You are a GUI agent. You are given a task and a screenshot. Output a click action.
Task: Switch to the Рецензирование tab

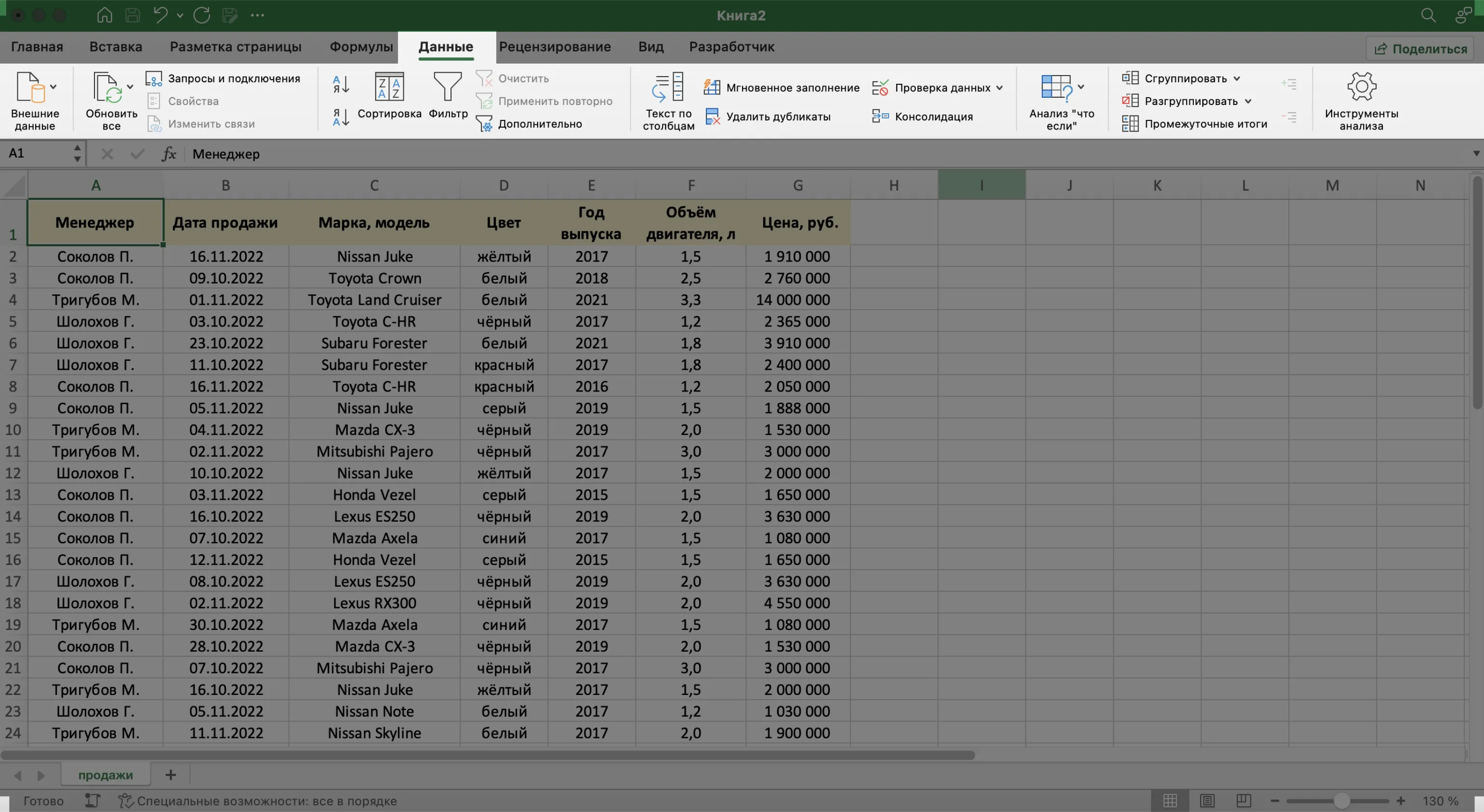(555, 47)
